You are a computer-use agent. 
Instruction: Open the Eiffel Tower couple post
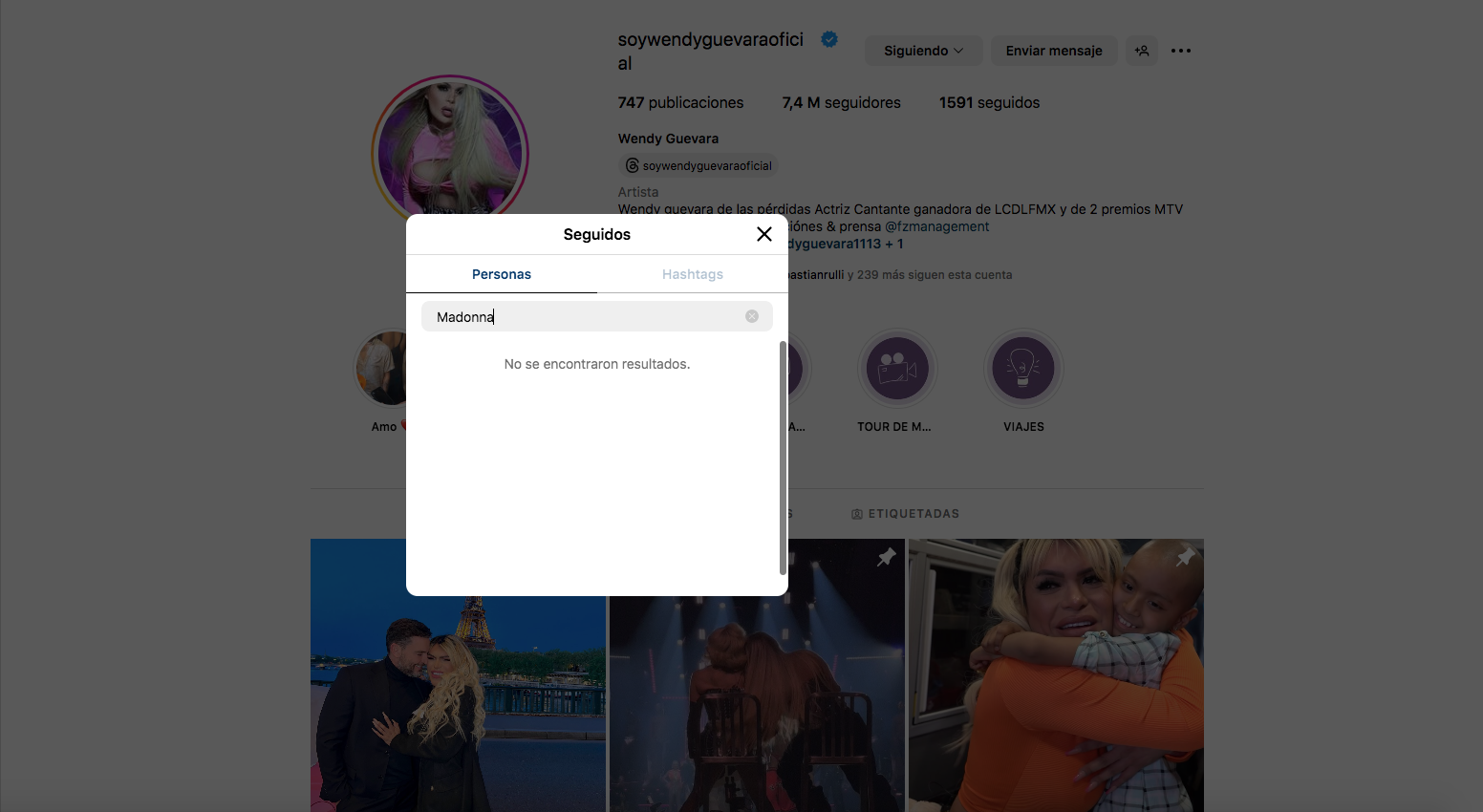458,675
